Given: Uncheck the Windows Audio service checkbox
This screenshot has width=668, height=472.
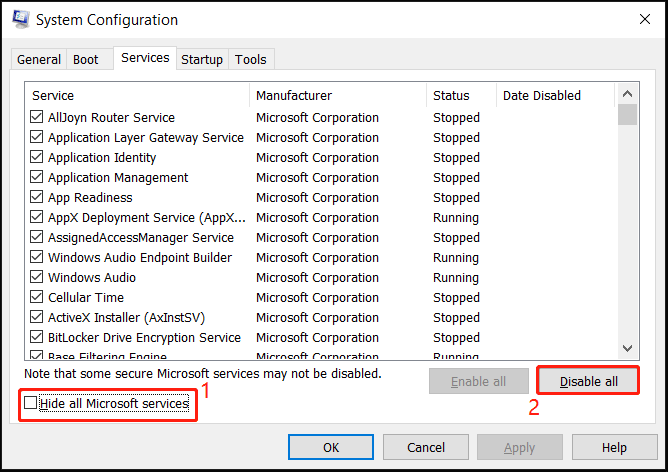Looking at the screenshot, I should tap(37, 278).
